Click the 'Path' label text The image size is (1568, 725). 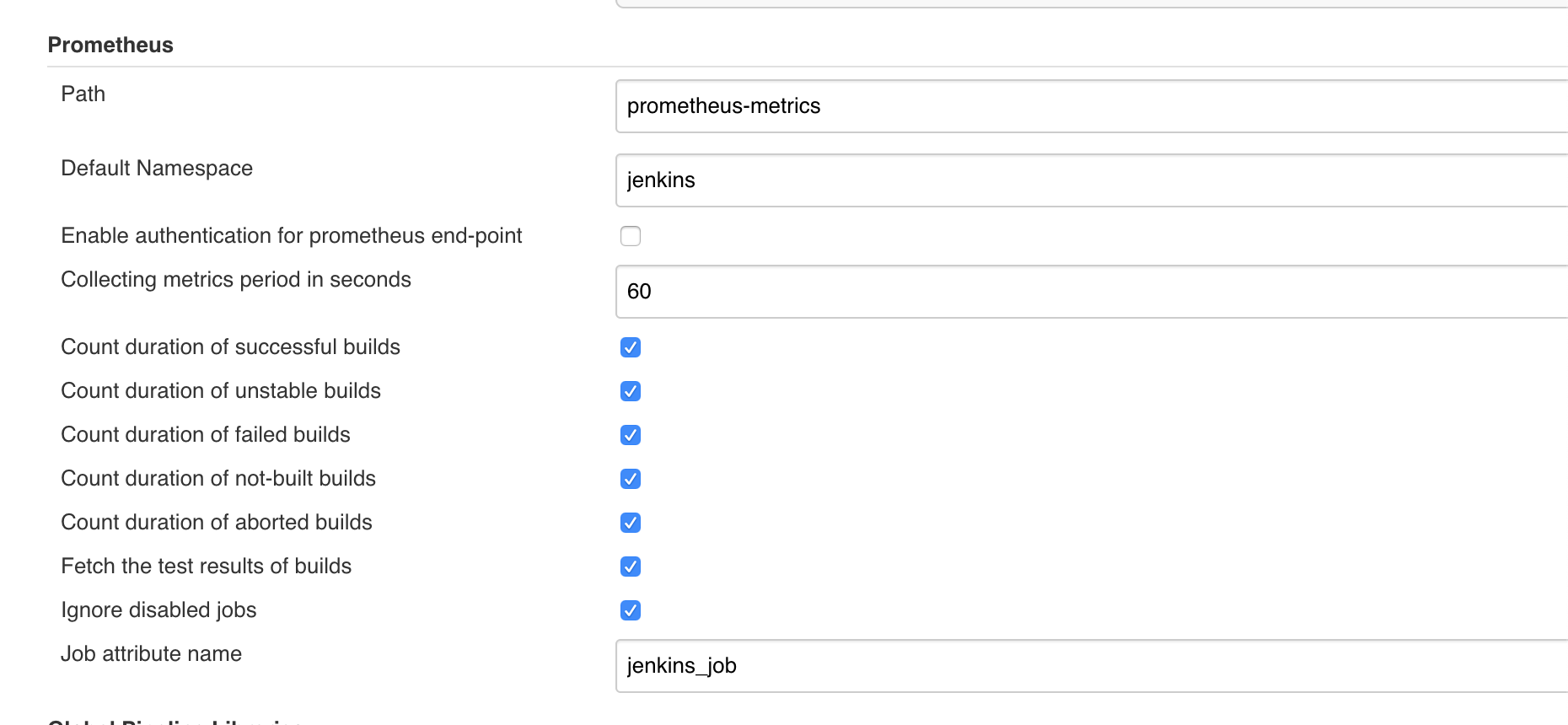click(x=83, y=94)
